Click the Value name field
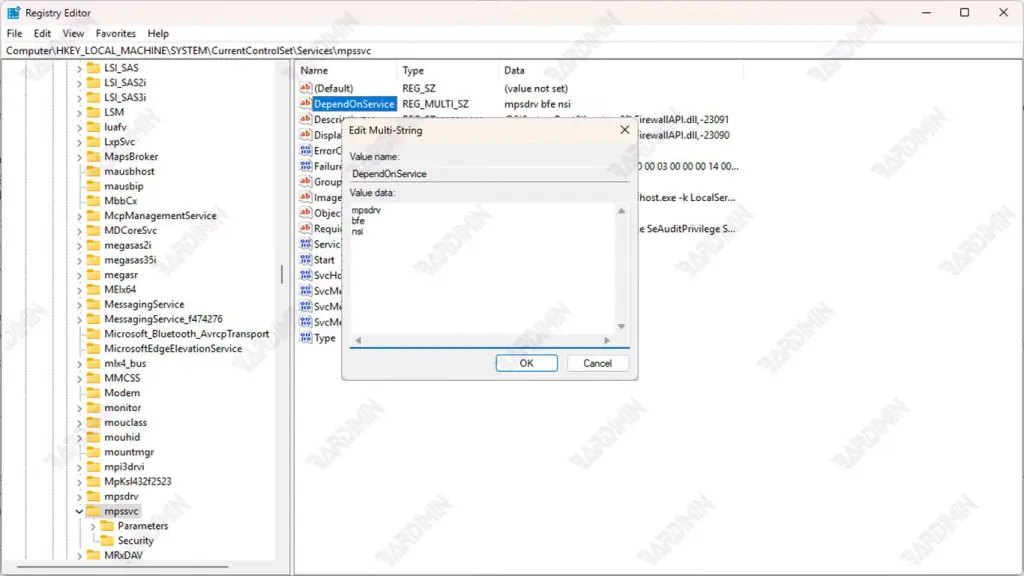Viewport: 1024px width, 576px height. (489, 174)
